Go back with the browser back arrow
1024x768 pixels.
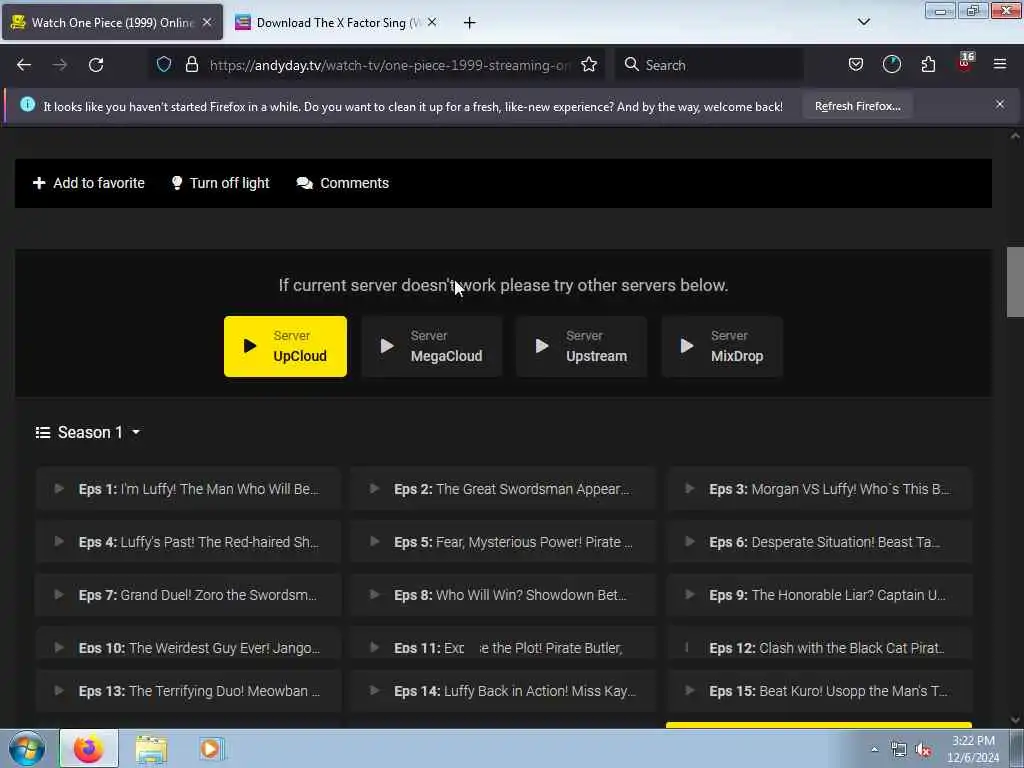[24, 65]
